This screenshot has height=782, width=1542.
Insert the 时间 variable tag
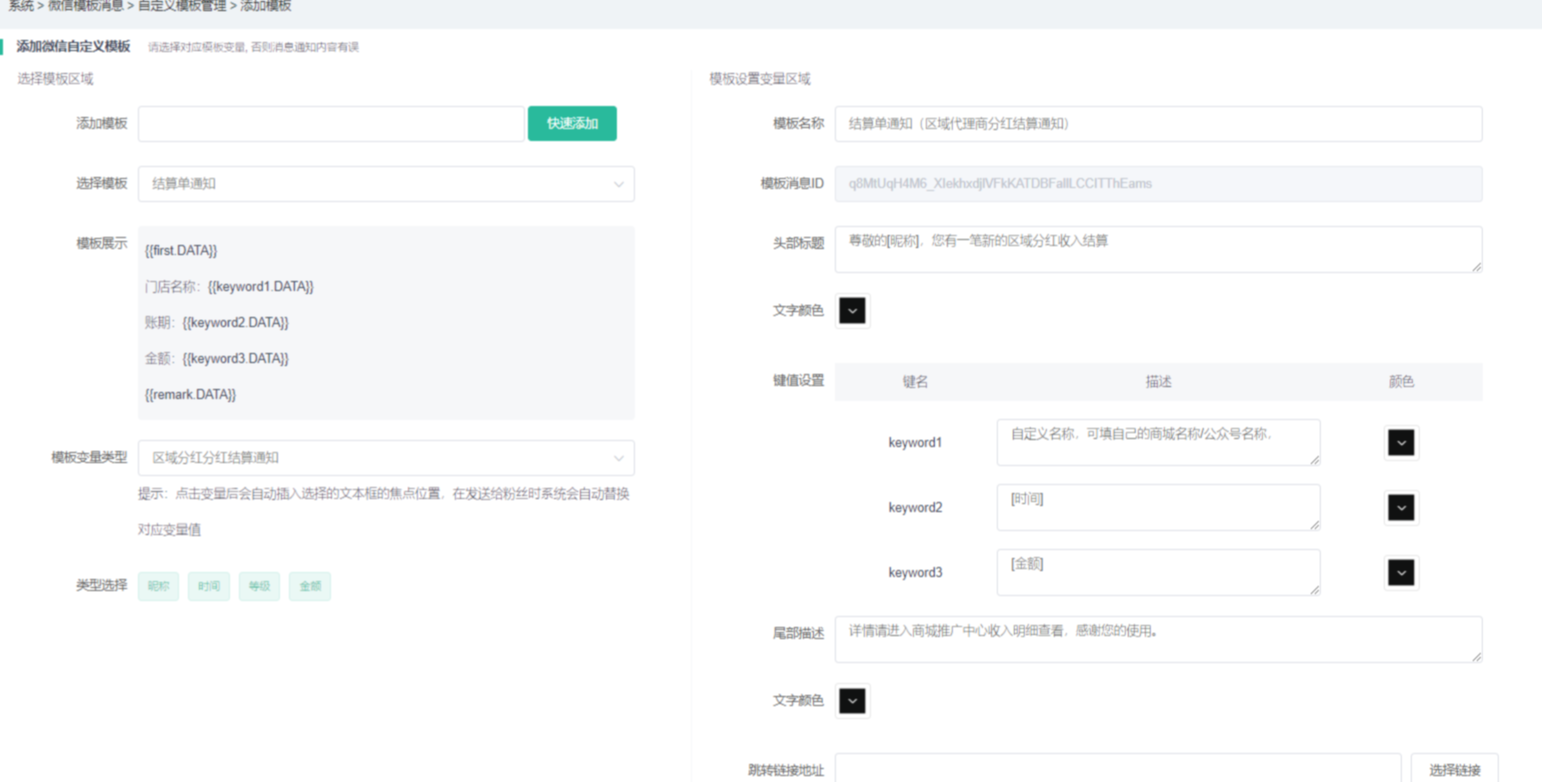(x=209, y=587)
